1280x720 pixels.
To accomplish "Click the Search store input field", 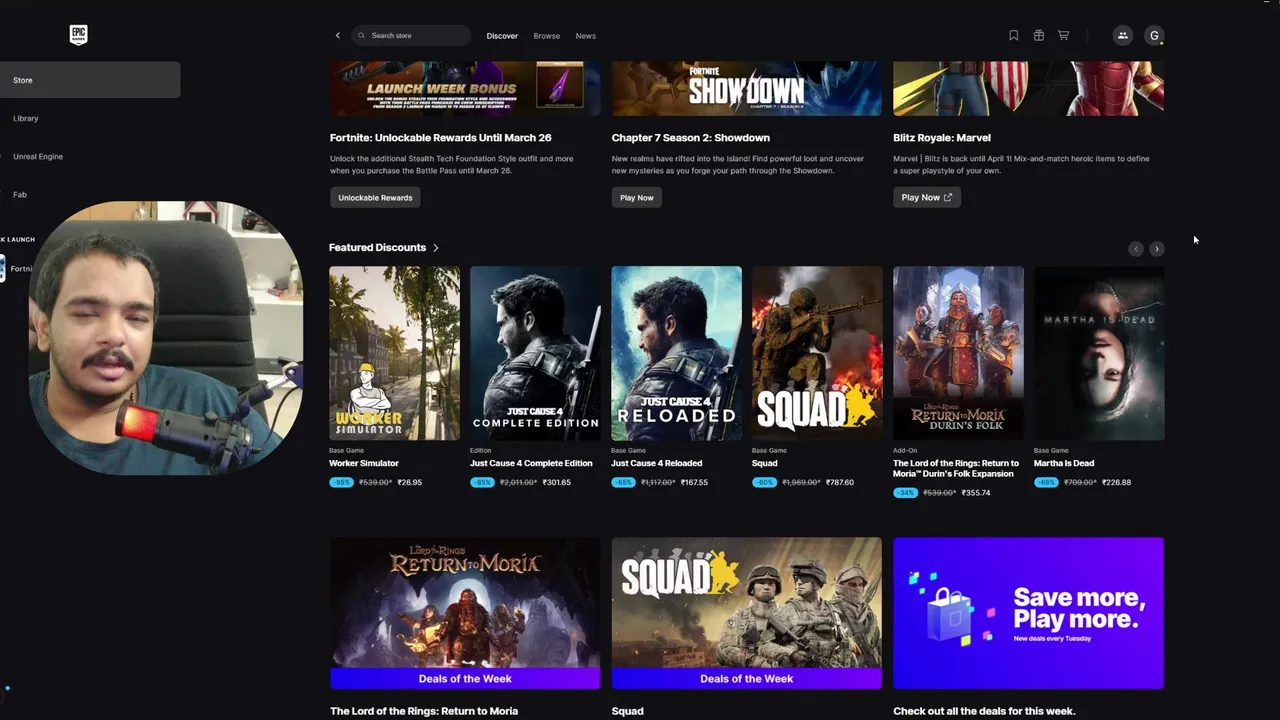I will [411, 36].
